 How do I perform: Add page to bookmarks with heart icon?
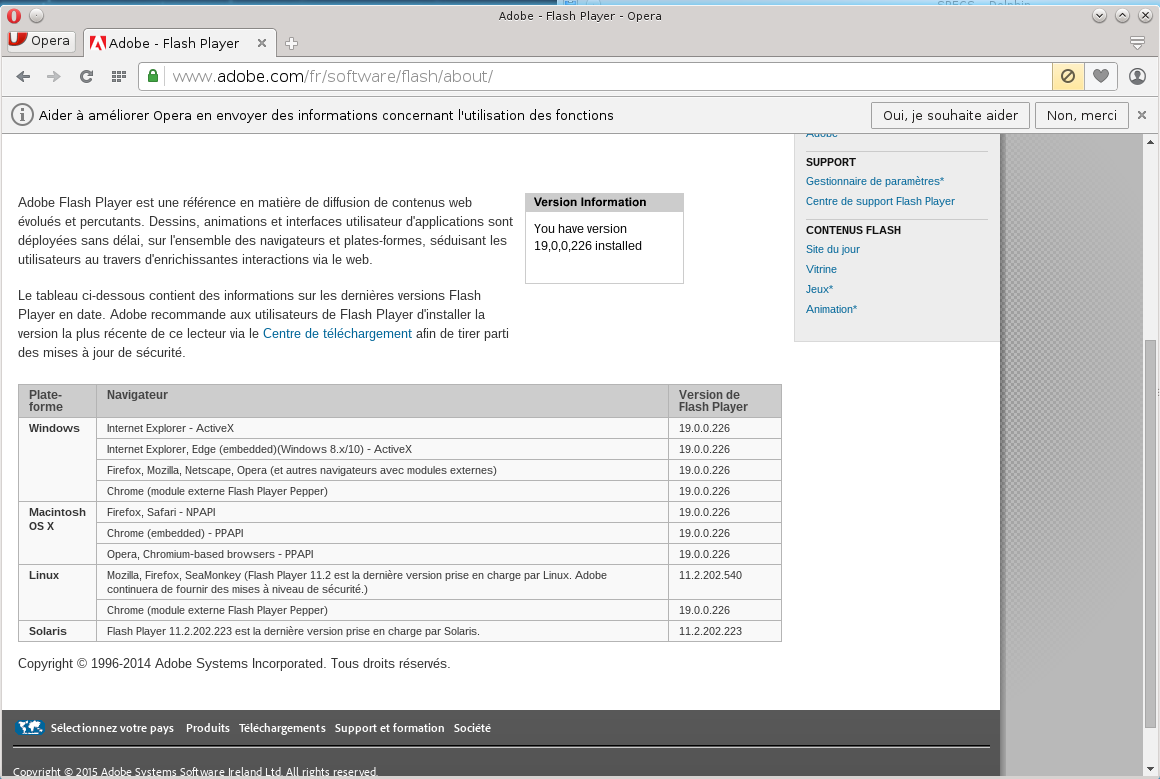[1101, 76]
